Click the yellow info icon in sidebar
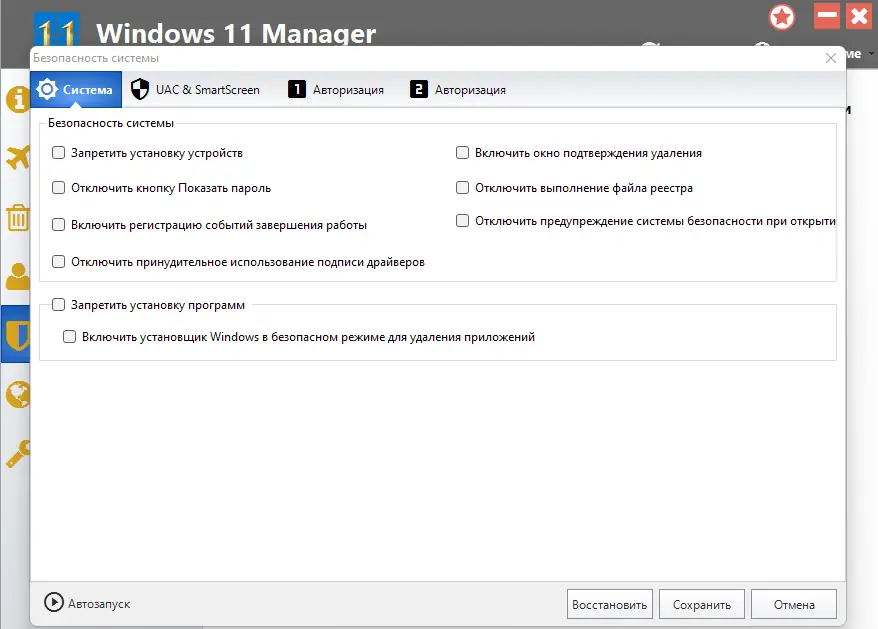This screenshot has width=878, height=629. point(16,100)
